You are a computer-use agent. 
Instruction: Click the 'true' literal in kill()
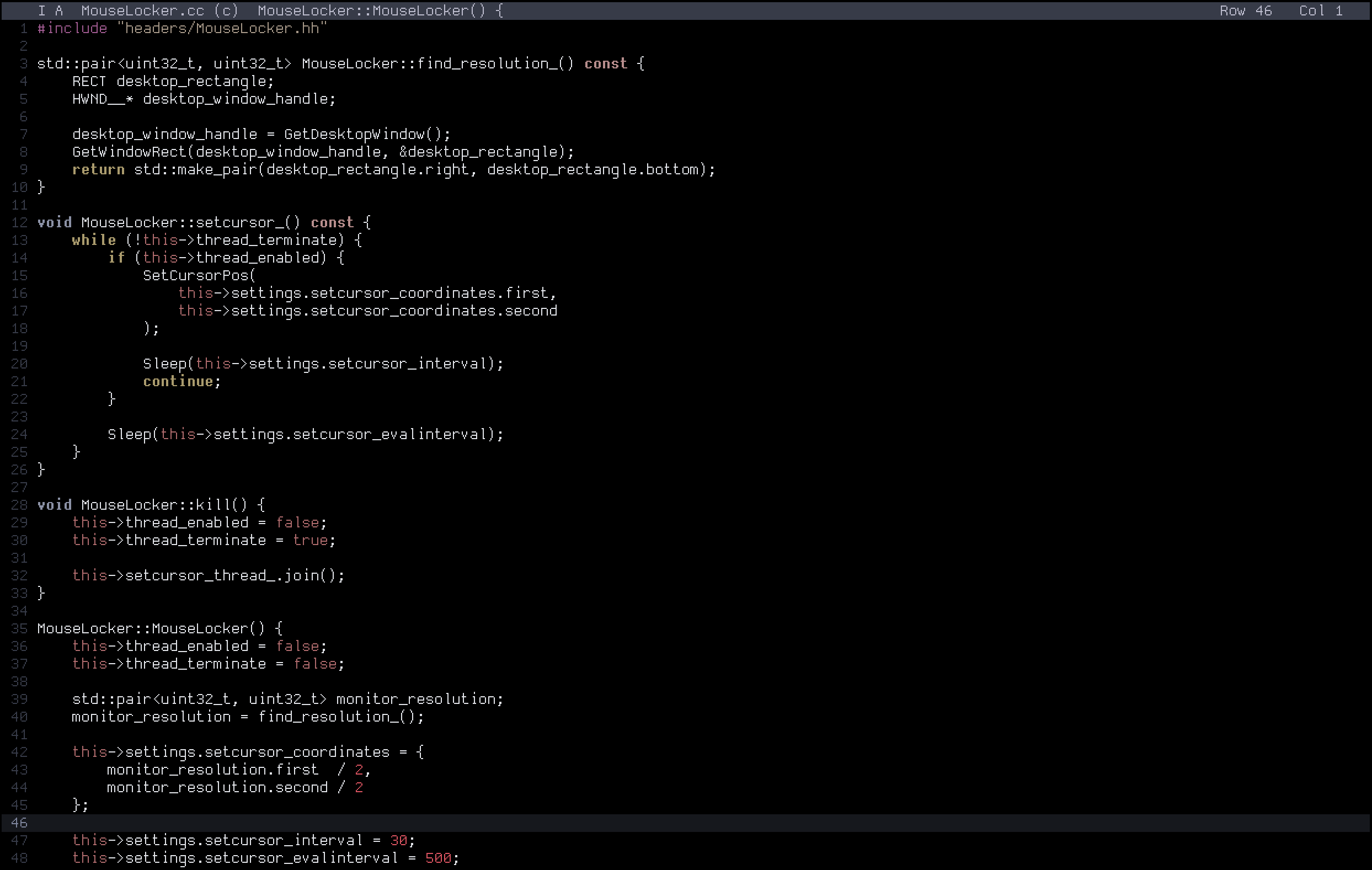coord(310,540)
